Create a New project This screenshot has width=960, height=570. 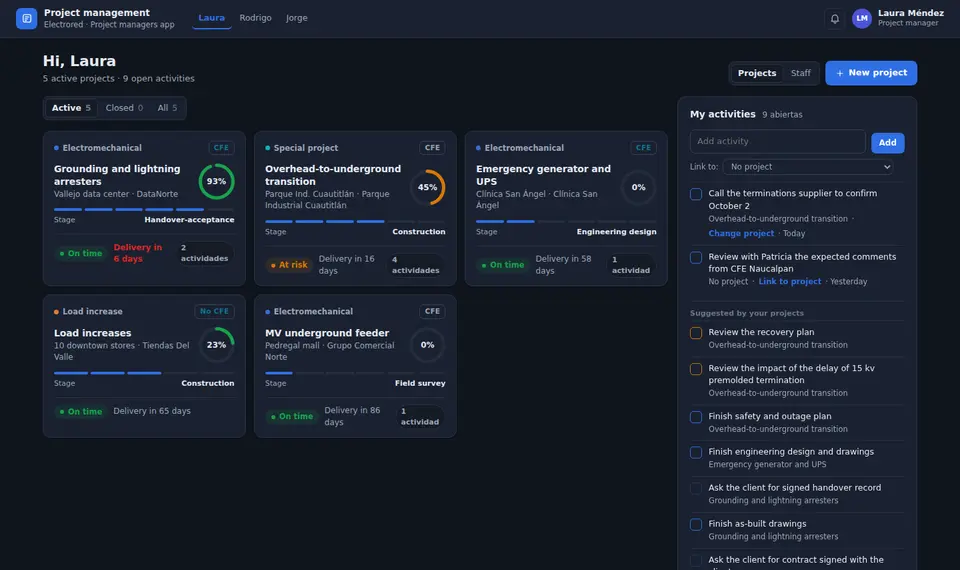(871, 73)
